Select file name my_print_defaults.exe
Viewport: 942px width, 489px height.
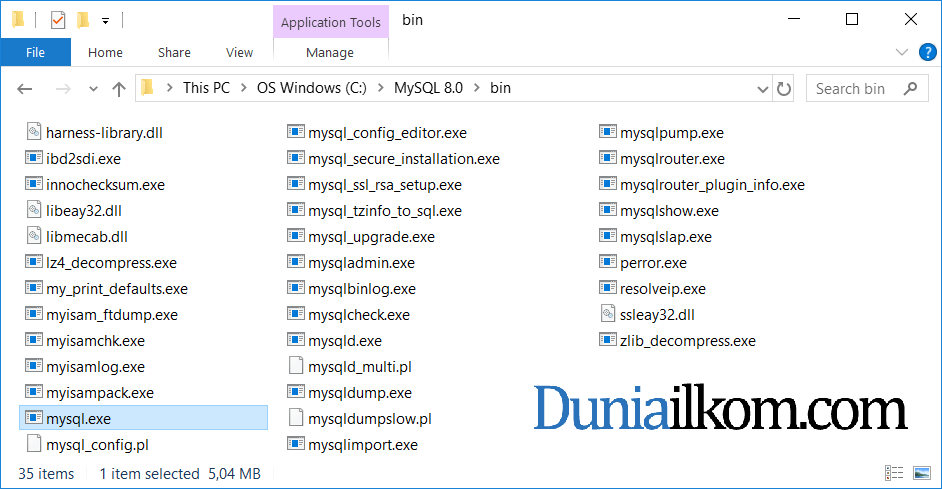117,289
